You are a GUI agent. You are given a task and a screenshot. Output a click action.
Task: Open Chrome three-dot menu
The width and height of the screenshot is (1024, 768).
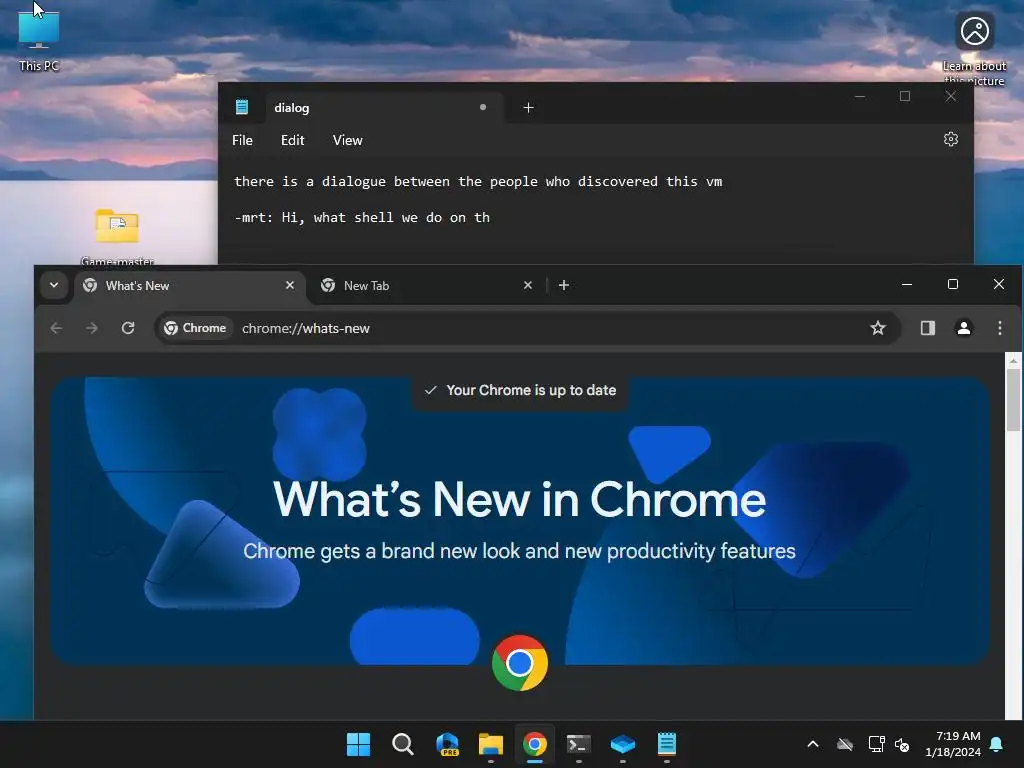(1000, 328)
